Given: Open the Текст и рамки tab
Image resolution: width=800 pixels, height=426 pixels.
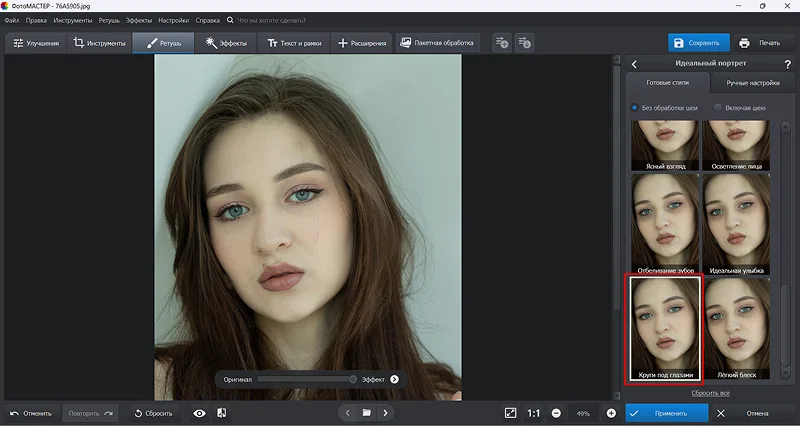Looking at the screenshot, I should (294, 43).
